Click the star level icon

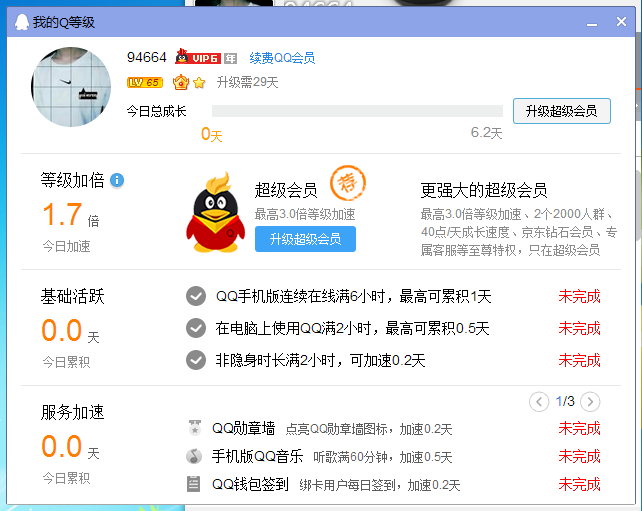tap(199, 83)
